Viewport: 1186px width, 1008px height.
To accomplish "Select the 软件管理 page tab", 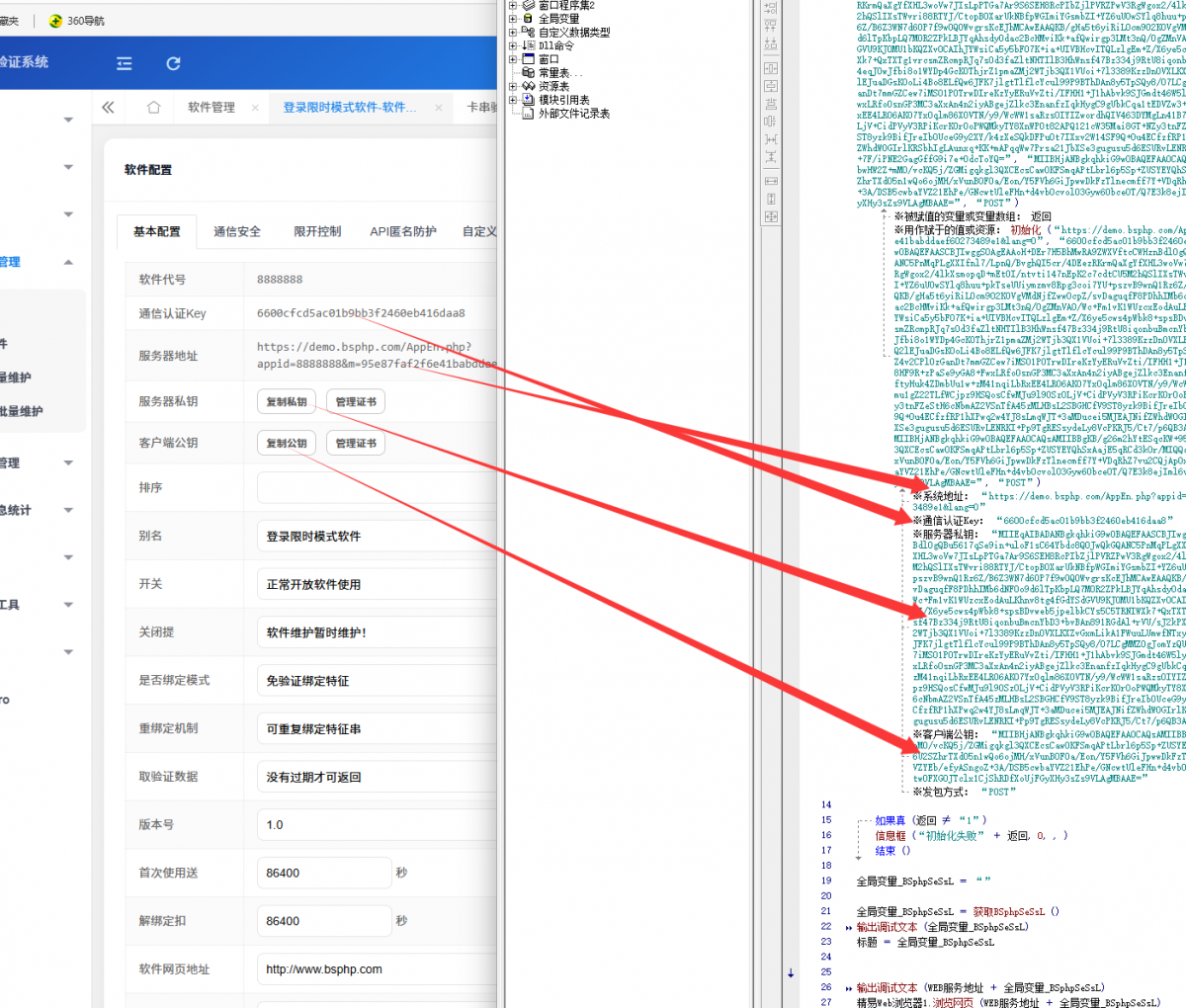I will click(212, 107).
